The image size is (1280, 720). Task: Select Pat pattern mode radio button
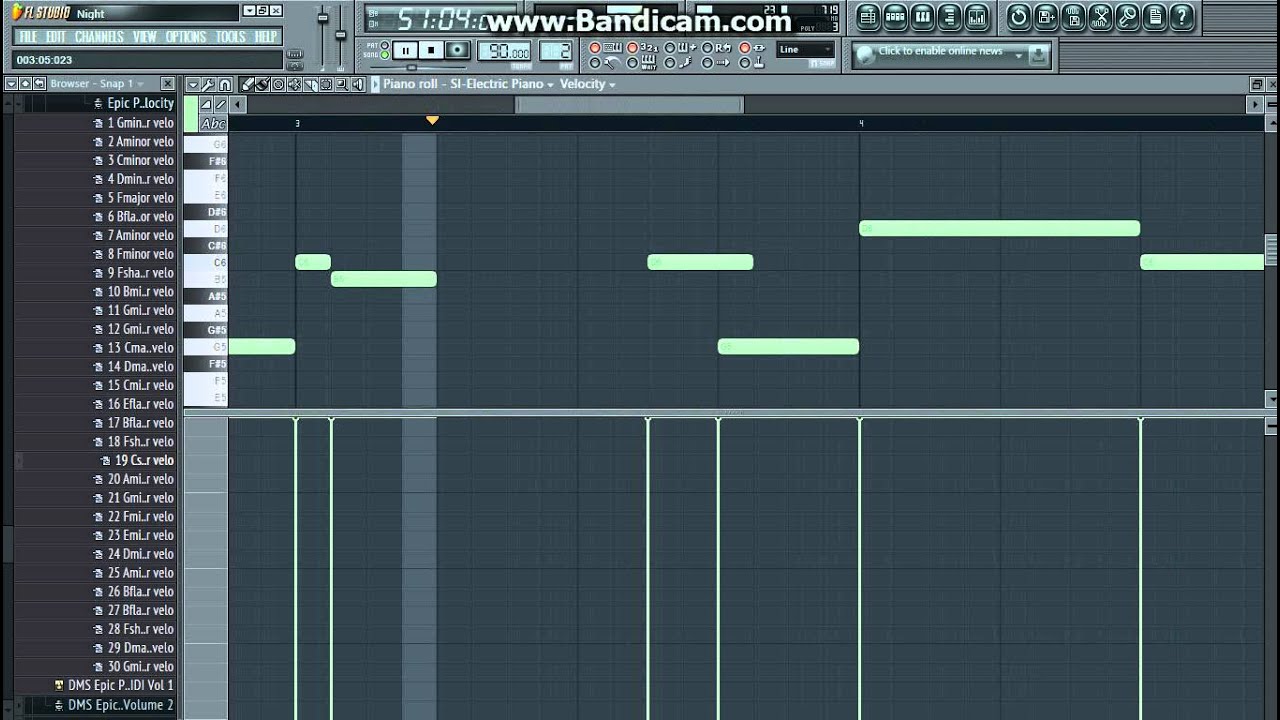click(x=385, y=45)
